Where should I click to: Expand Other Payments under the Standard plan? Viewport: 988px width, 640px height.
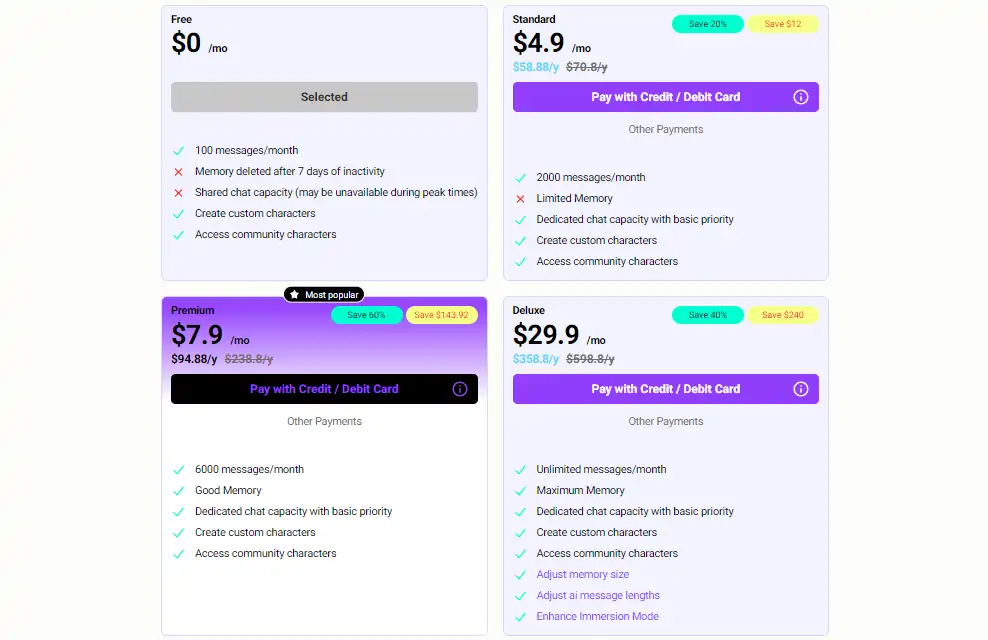(x=665, y=129)
